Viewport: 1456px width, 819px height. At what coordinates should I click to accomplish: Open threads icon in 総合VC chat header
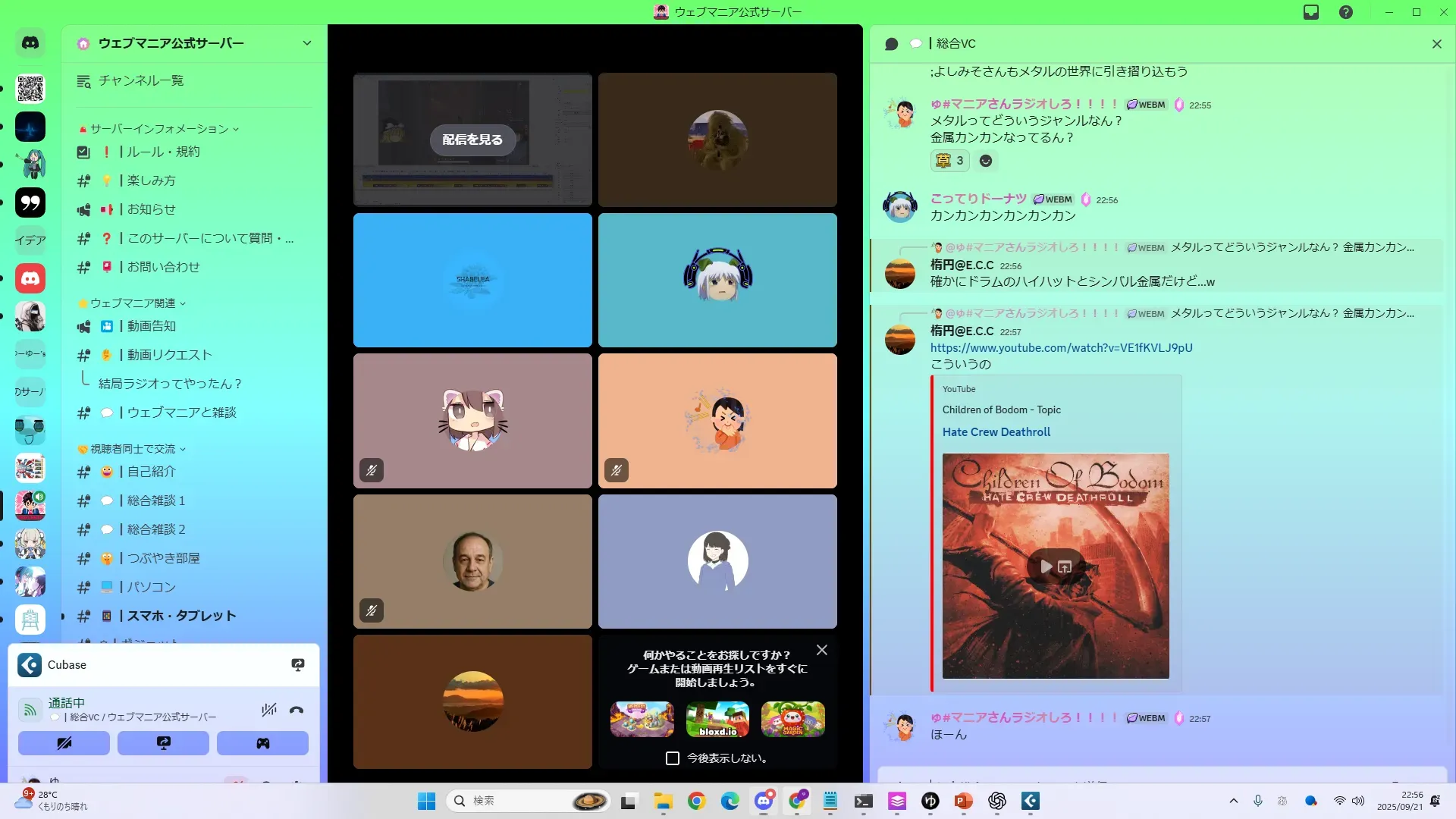(892, 44)
